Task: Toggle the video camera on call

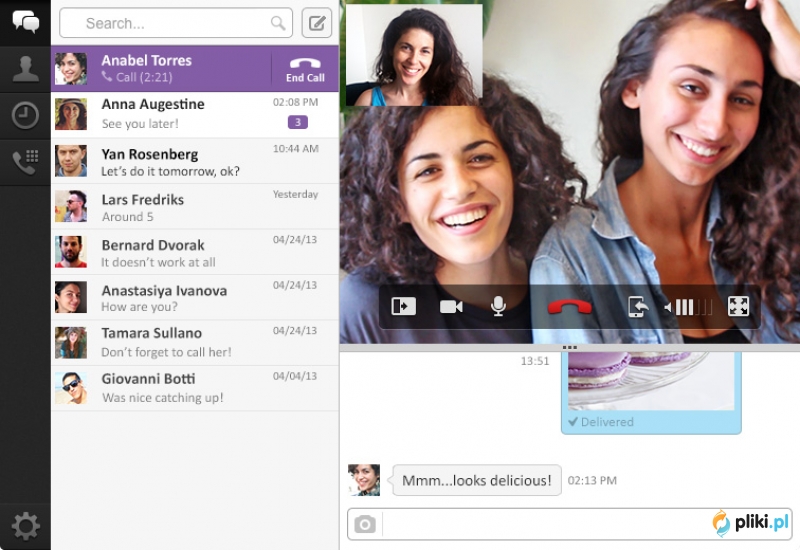Action: (451, 307)
